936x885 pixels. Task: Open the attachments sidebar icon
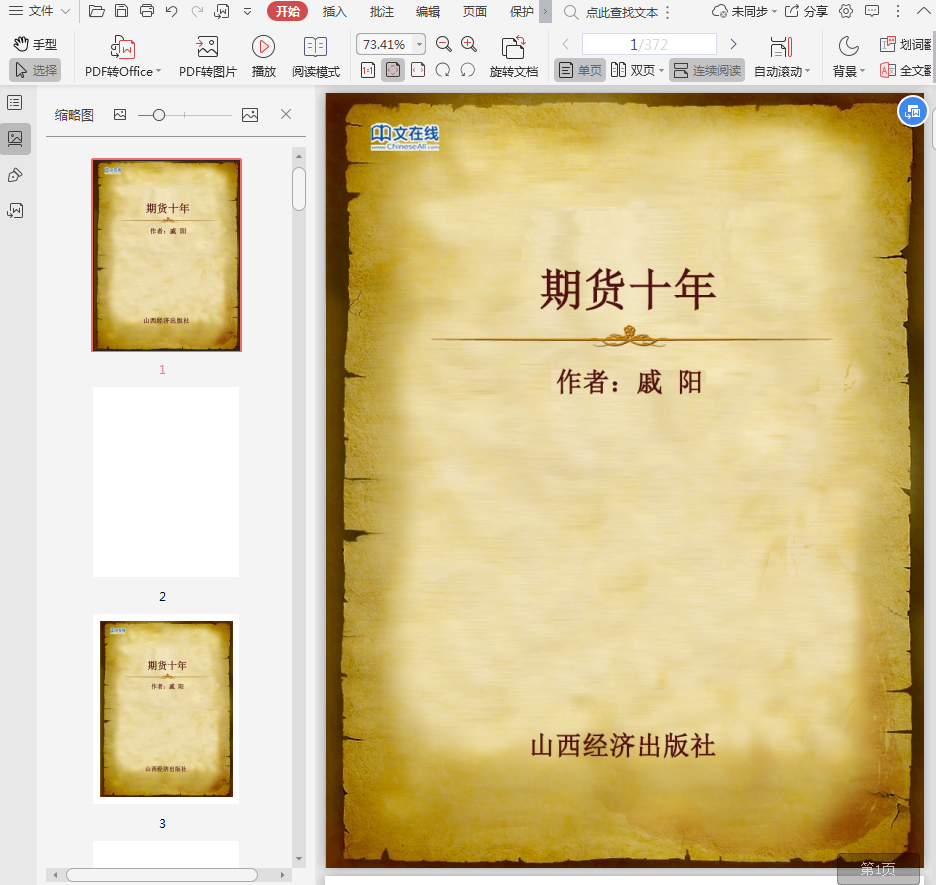15,211
